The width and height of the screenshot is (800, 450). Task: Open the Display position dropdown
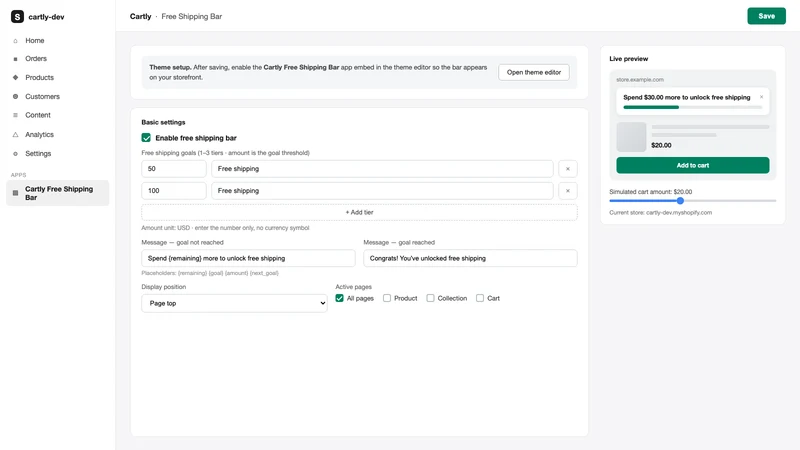[234, 303]
